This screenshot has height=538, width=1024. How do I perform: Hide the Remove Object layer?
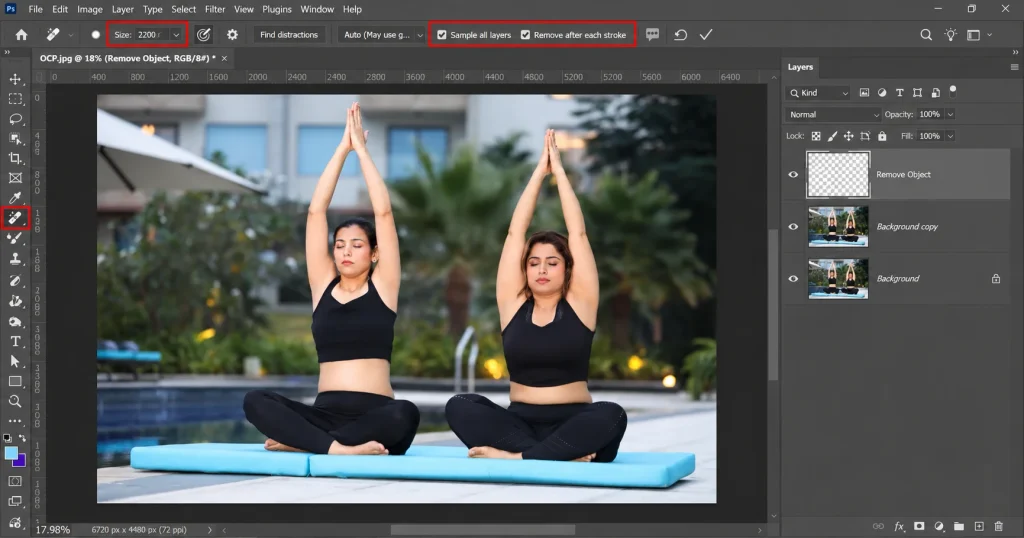click(x=793, y=174)
